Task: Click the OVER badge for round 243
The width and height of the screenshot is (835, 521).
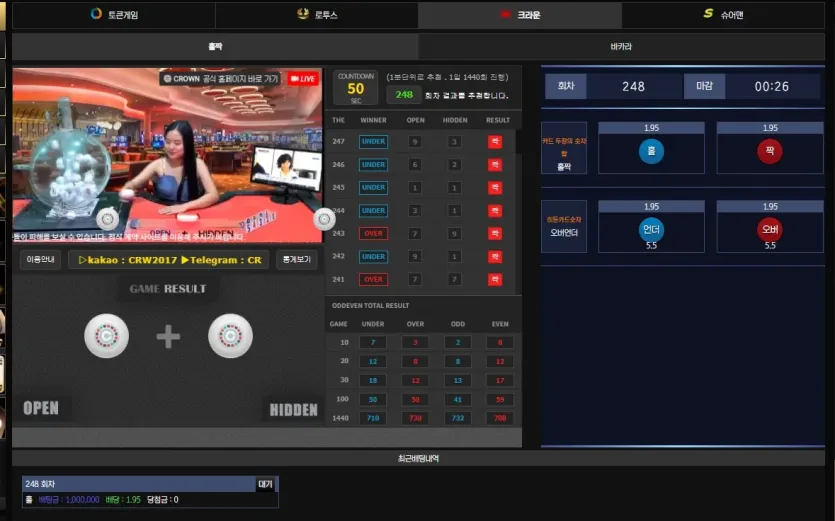Action: pos(373,233)
